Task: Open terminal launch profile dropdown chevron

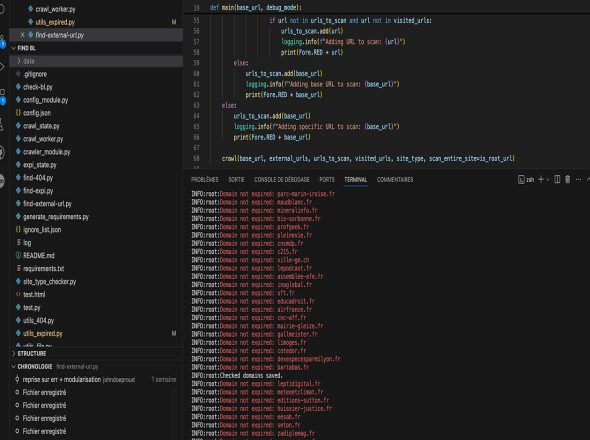Action: 547,180
